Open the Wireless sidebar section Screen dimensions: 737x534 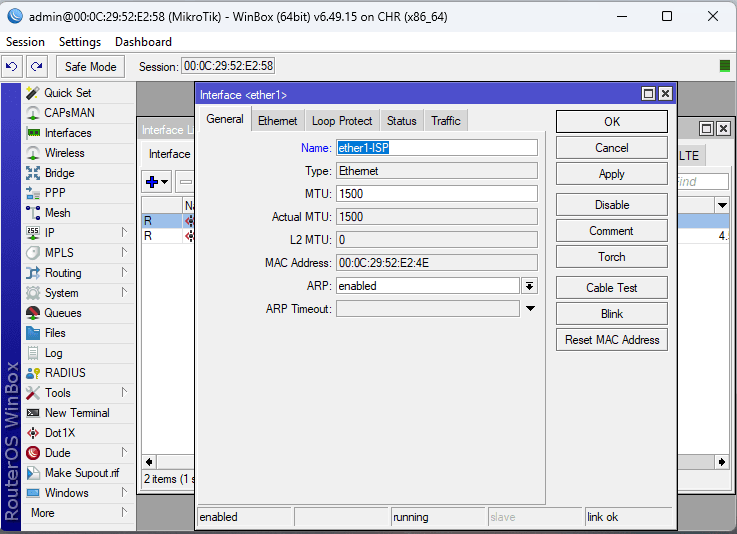(64, 153)
